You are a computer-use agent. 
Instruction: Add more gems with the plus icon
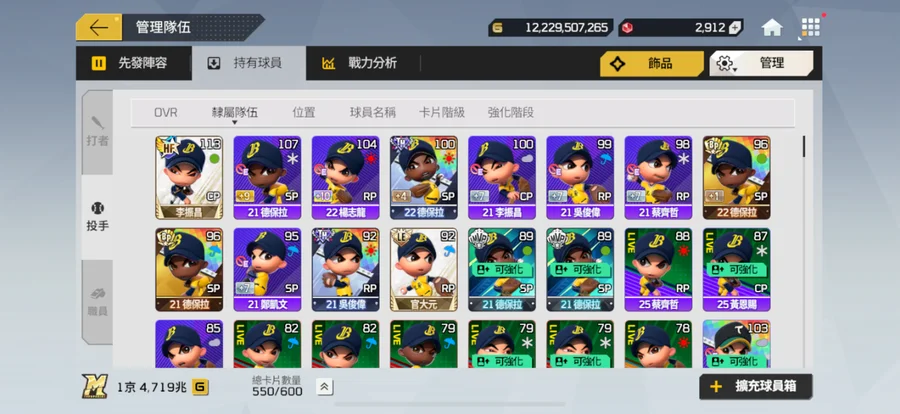pyautogui.click(x=735, y=28)
